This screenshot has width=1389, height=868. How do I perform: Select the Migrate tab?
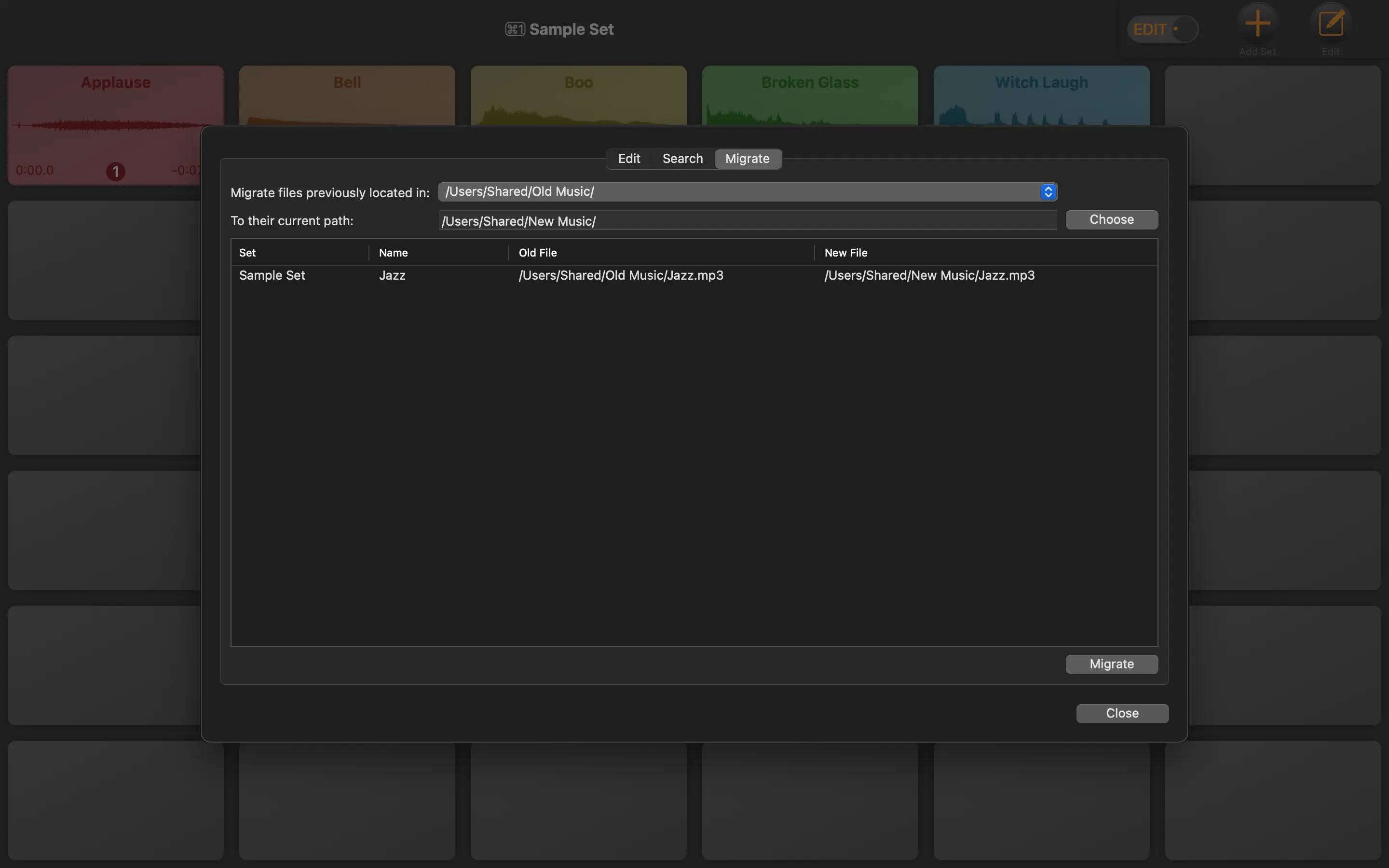pyautogui.click(x=747, y=159)
